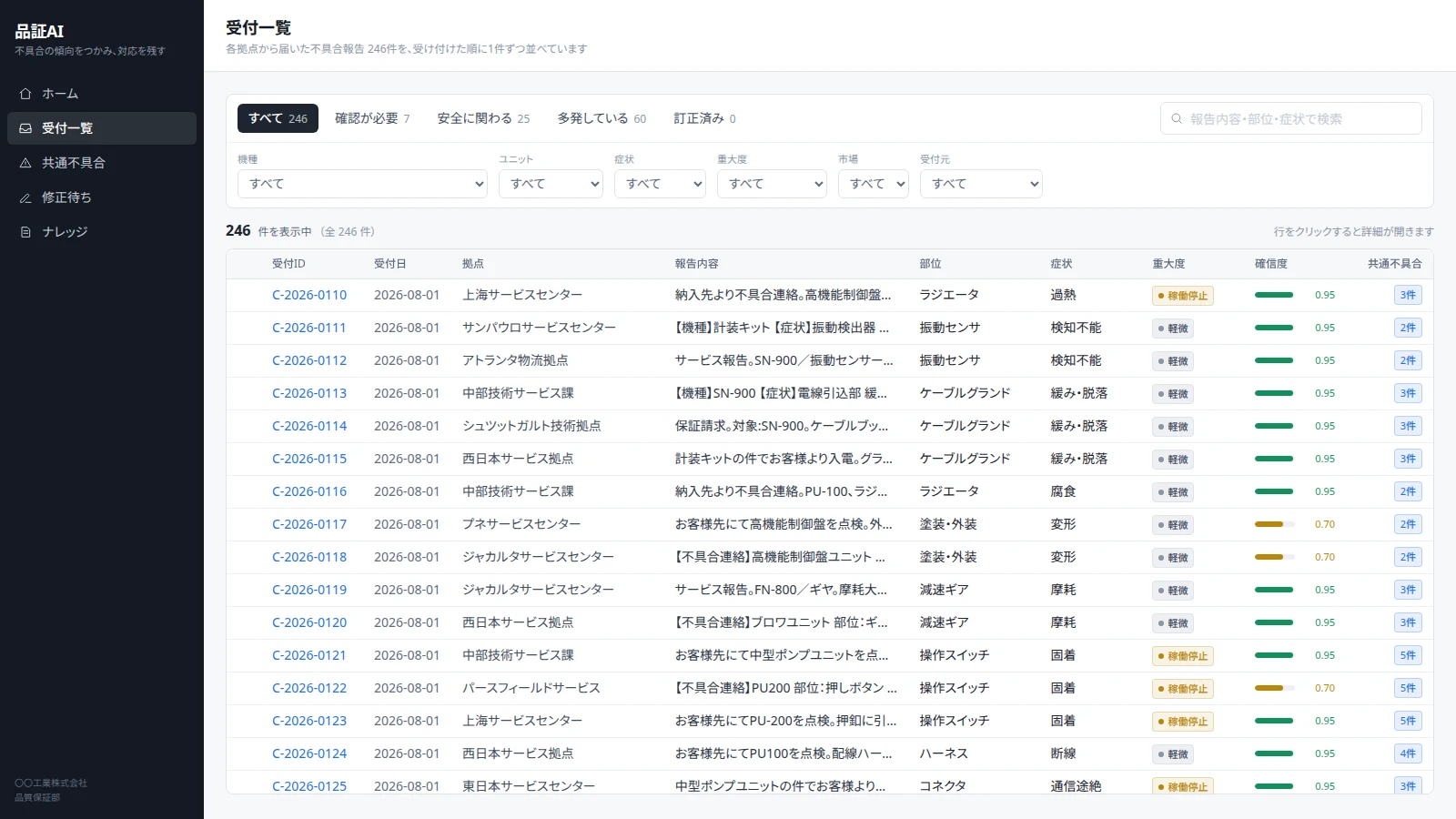Open report C-2026-0110 link

coord(309,295)
